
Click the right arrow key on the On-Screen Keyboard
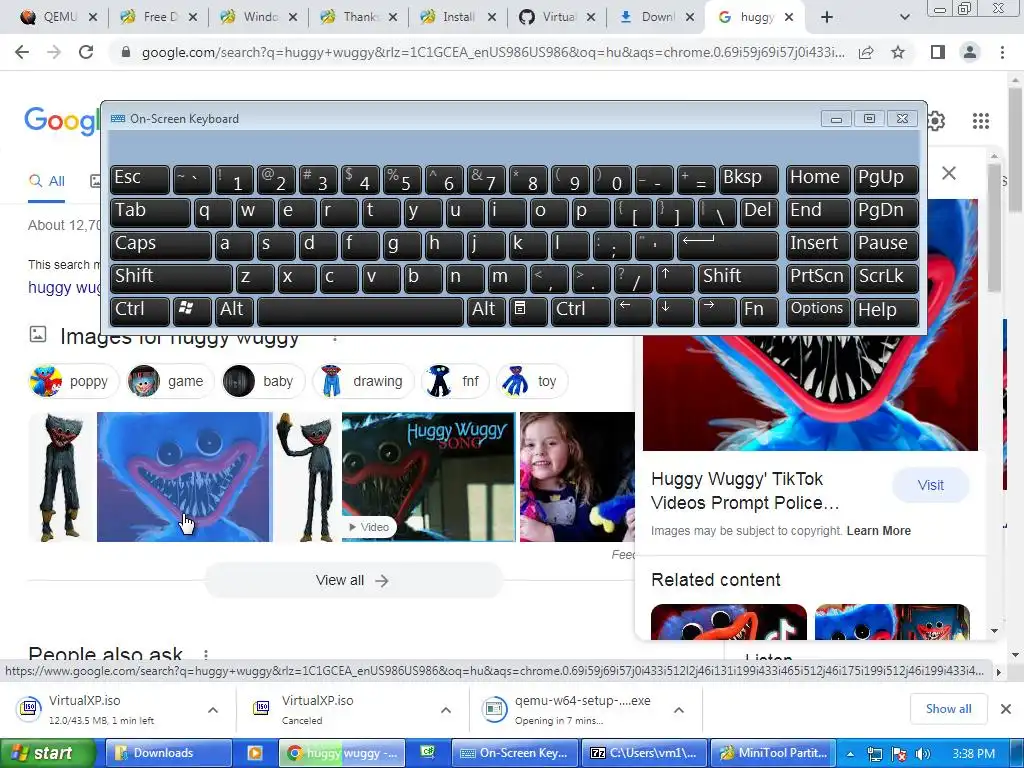(716, 310)
